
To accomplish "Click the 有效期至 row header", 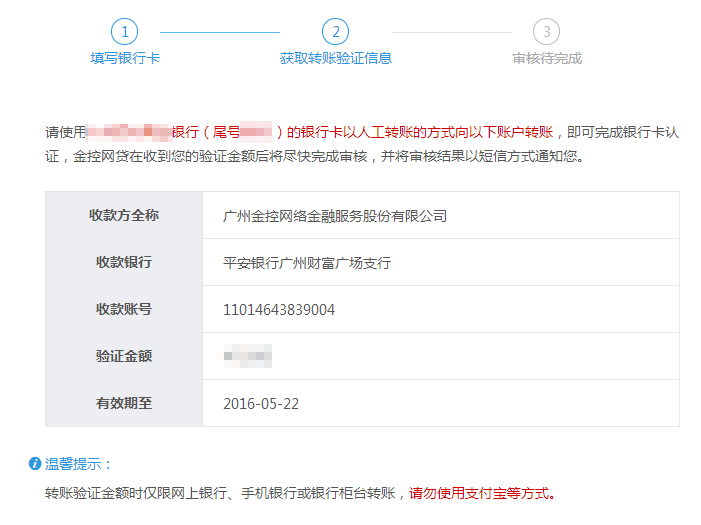I will [x=124, y=404].
